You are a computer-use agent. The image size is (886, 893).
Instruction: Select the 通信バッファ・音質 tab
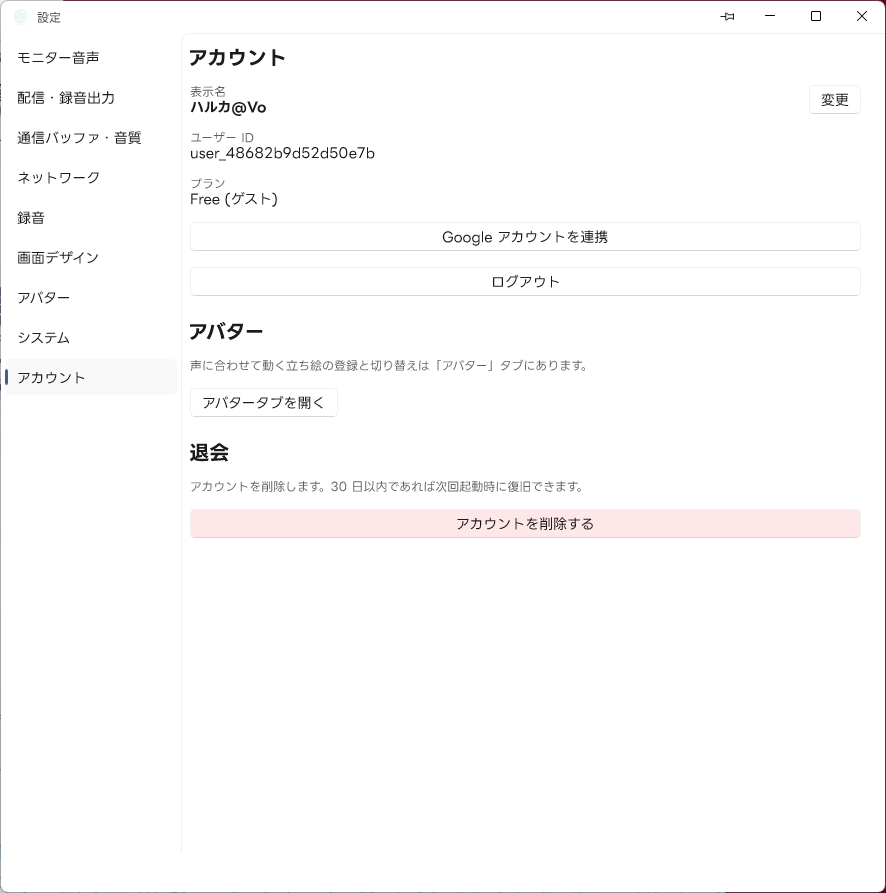[x=91, y=137]
